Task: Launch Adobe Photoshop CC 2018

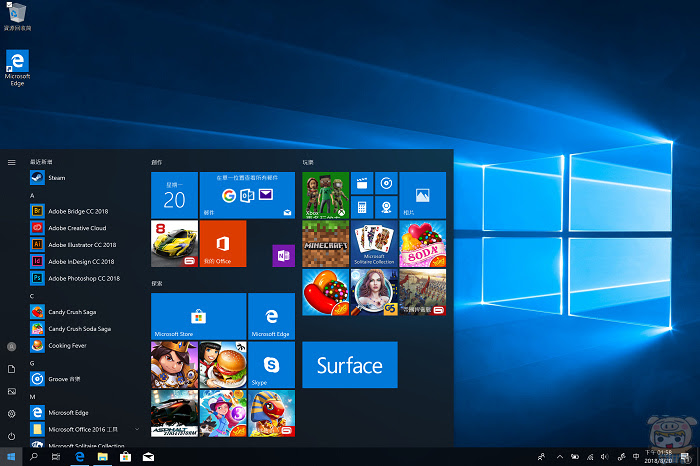Action: [x=85, y=278]
